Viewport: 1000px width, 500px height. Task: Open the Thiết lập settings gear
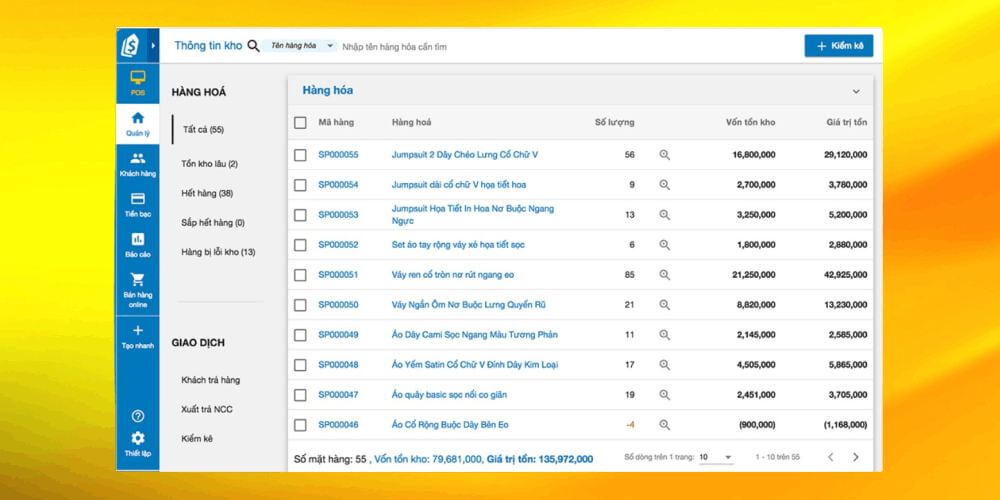(x=137, y=438)
